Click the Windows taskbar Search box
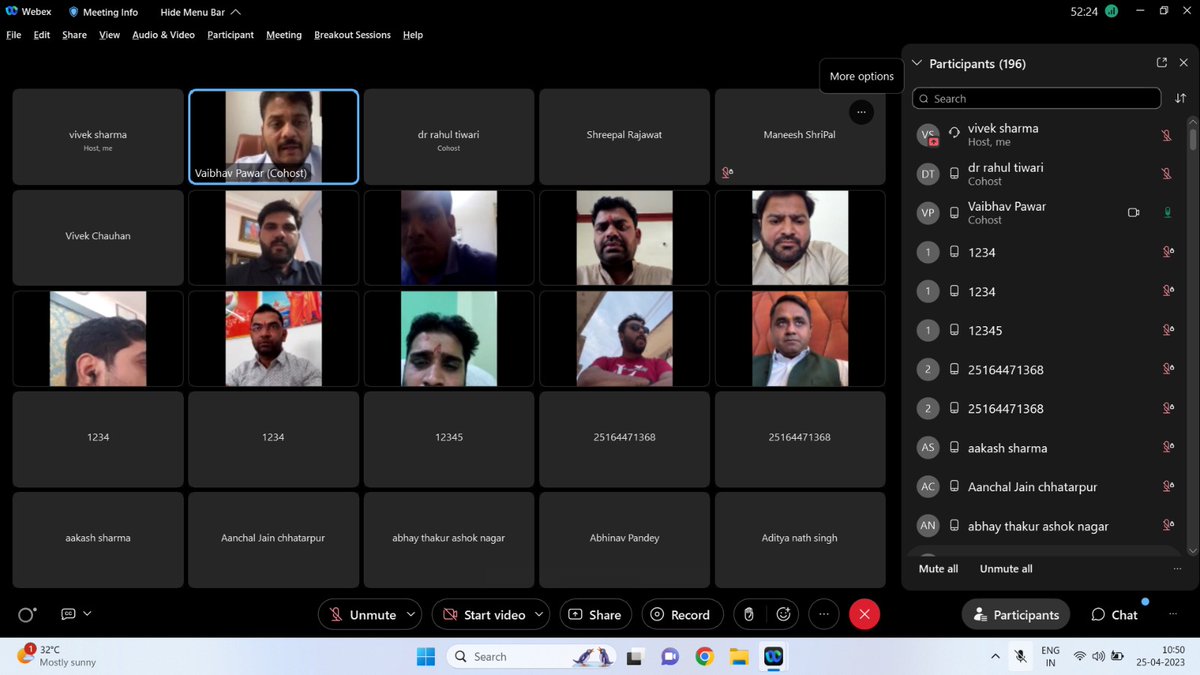Screen dimensions: 1200x675 tap(530, 656)
